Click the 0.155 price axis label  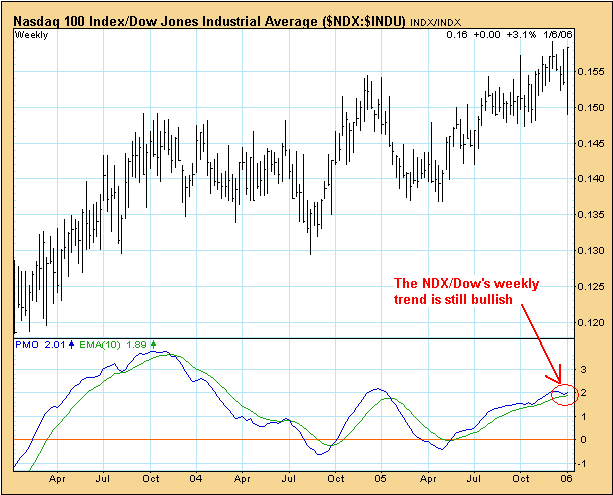592,72
